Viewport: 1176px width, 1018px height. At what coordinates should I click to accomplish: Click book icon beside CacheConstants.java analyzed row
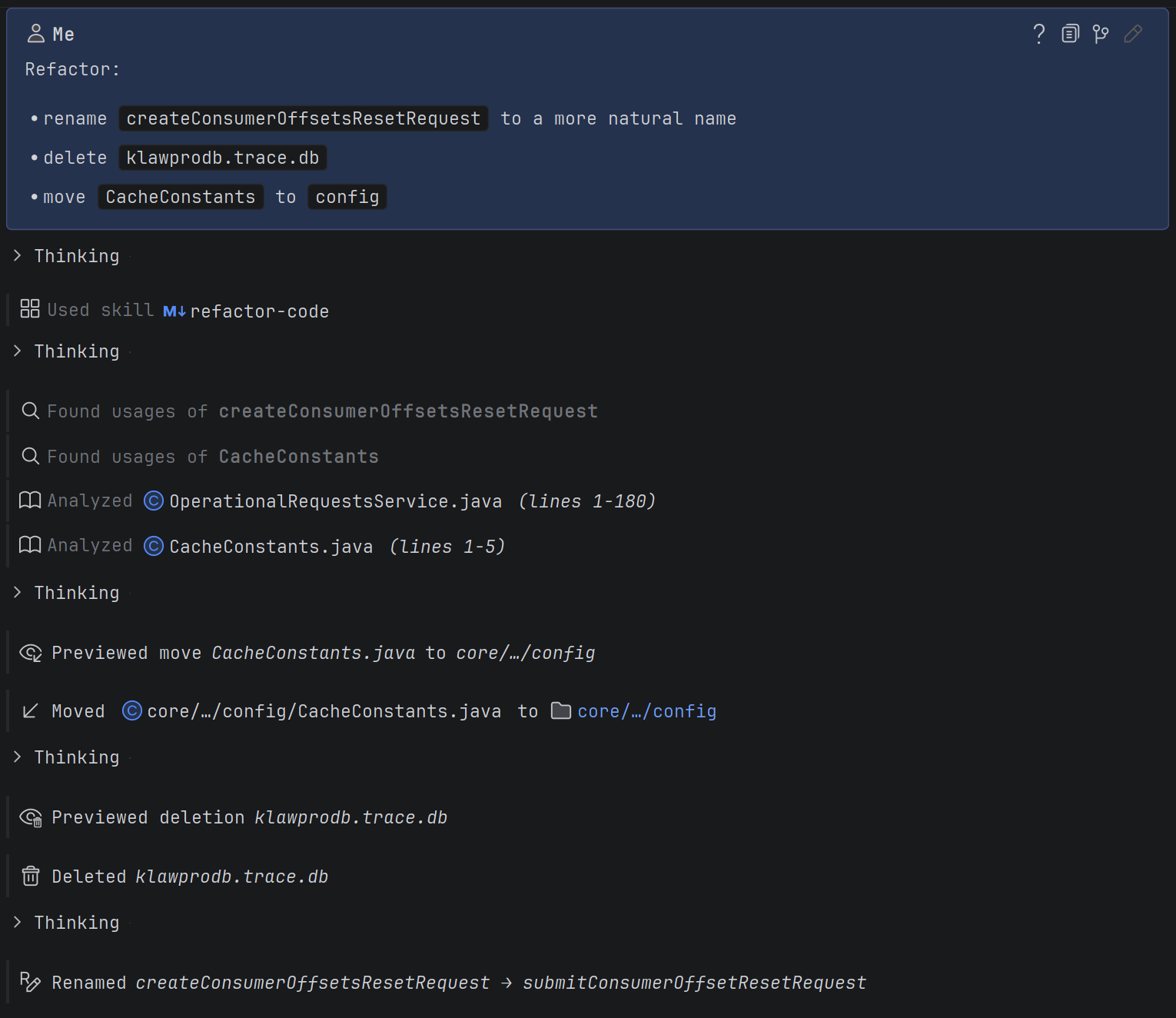(x=30, y=545)
